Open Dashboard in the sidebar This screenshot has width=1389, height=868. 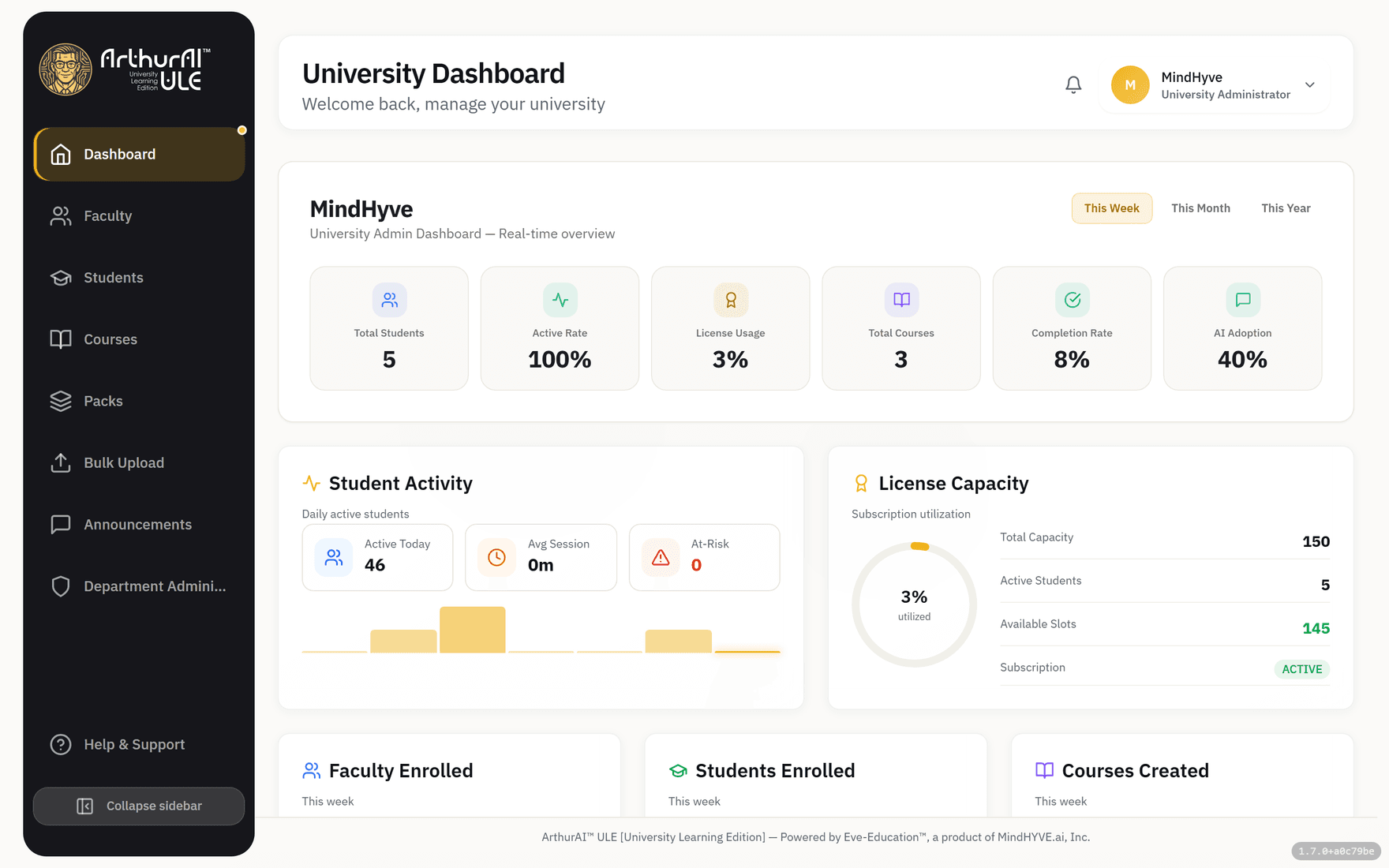pyautogui.click(x=139, y=154)
